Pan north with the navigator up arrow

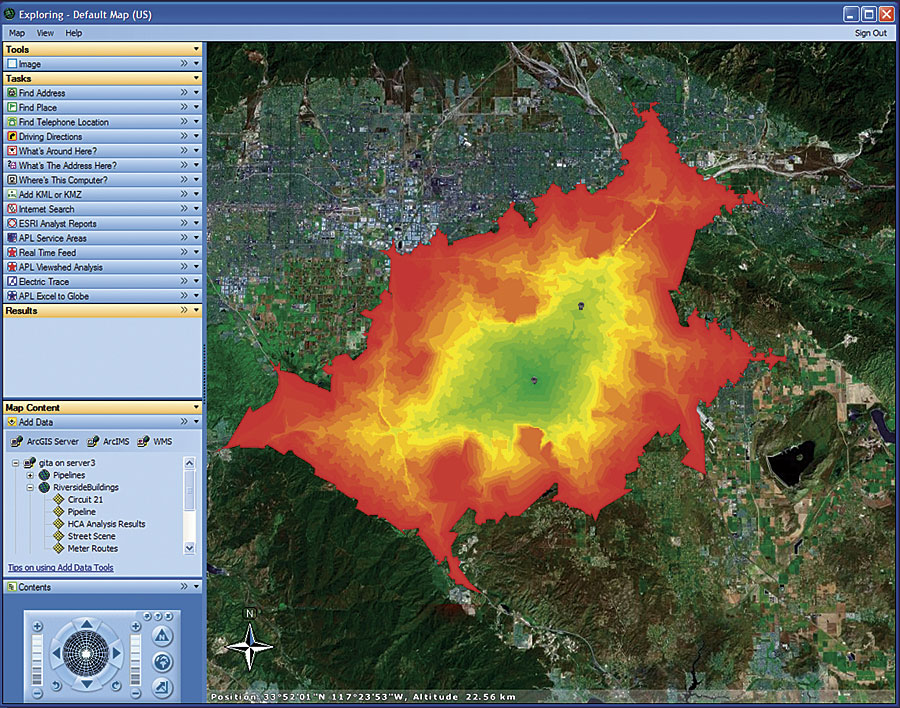(x=86, y=624)
